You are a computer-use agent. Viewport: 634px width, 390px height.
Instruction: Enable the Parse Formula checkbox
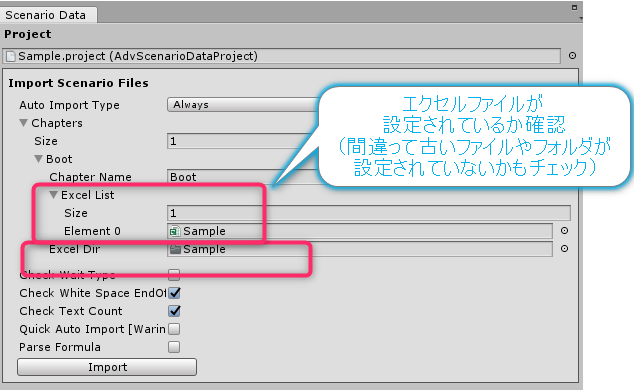[174, 347]
